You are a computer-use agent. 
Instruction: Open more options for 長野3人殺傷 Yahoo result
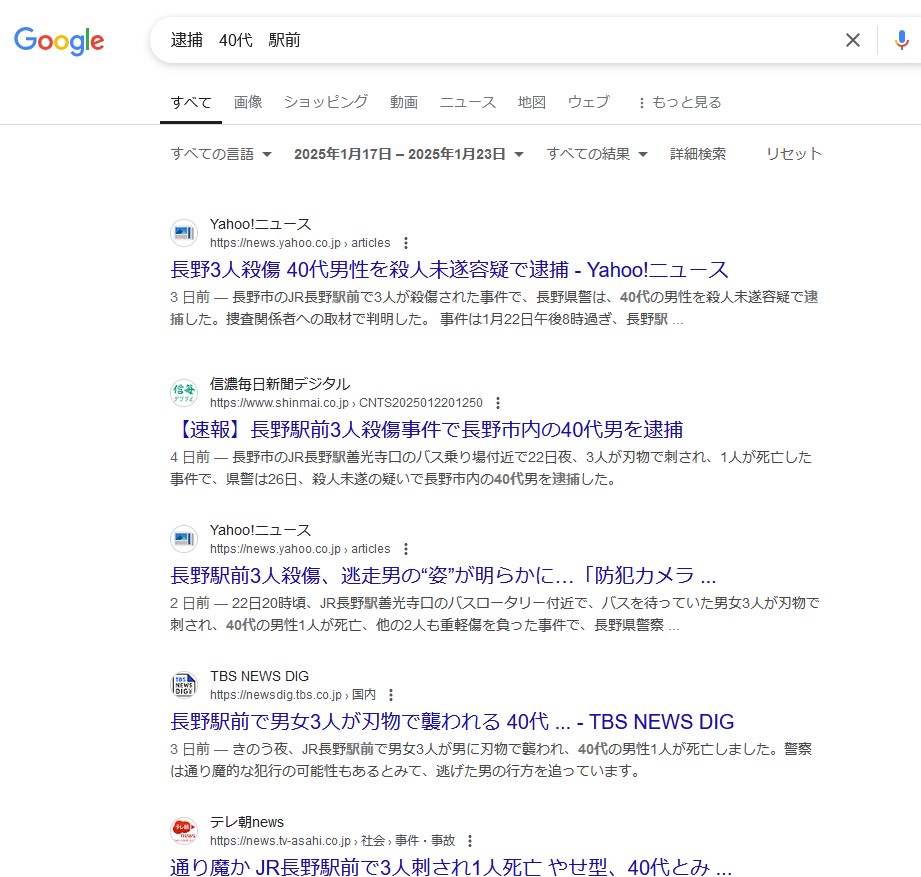[406, 243]
